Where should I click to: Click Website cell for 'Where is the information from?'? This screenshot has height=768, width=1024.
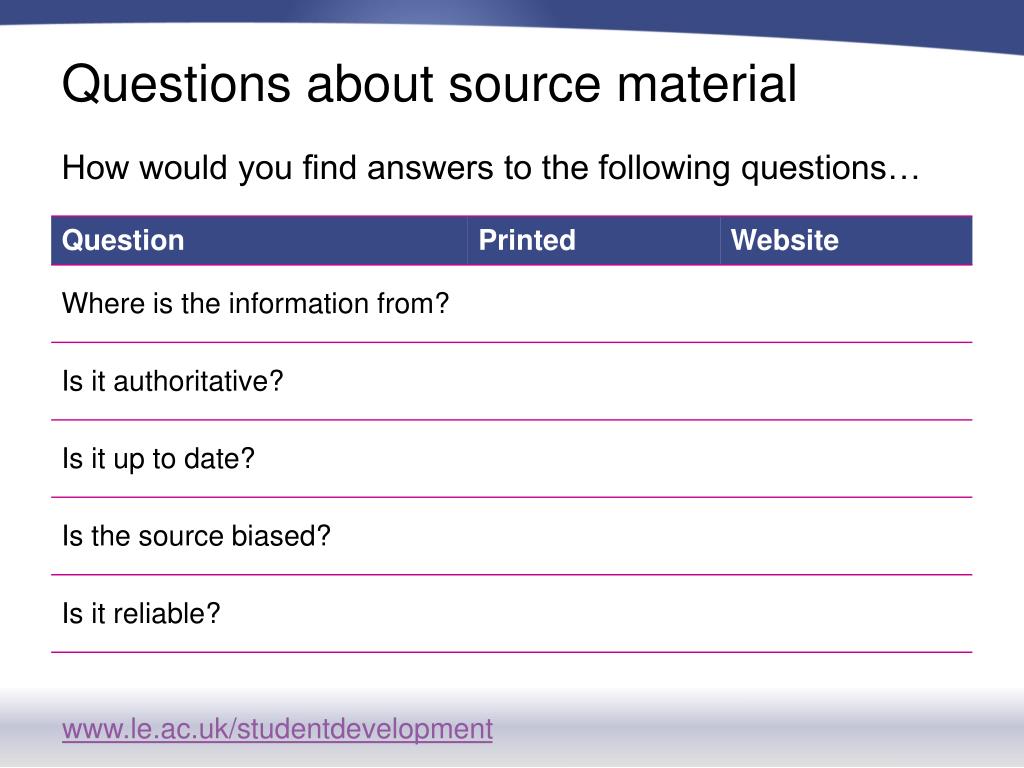coord(846,304)
